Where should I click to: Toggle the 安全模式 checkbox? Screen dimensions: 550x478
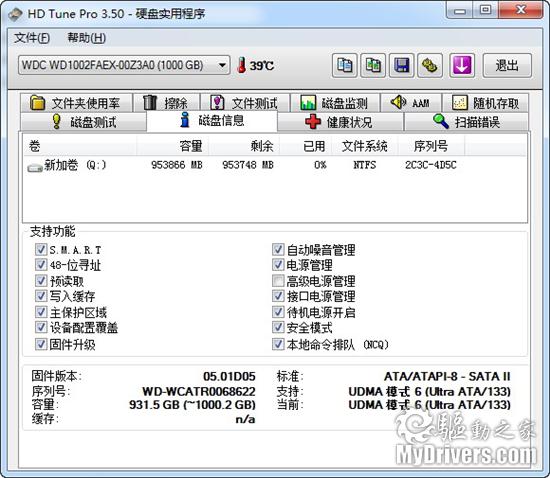click(x=278, y=327)
